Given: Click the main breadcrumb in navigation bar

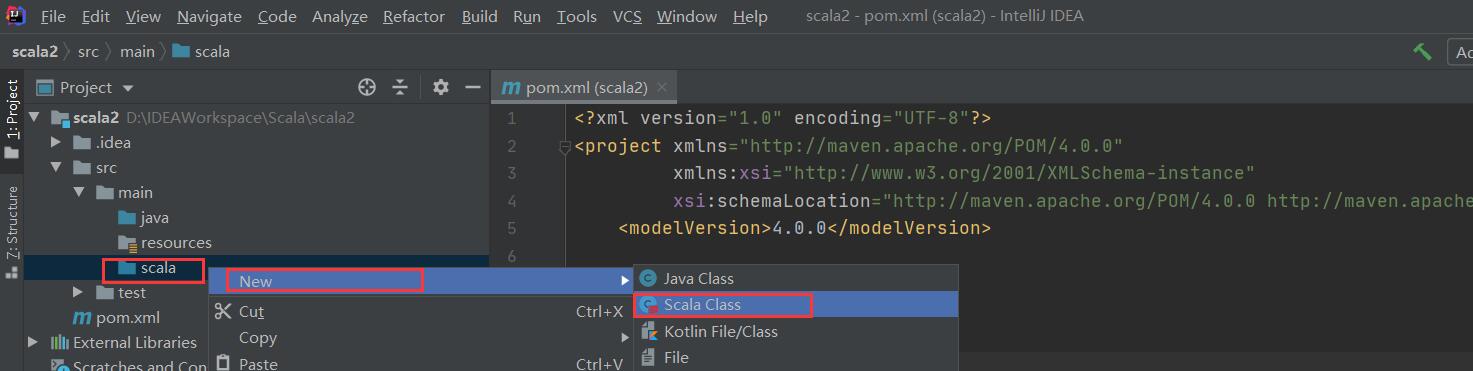Looking at the screenshot, I should pos(138,51).
